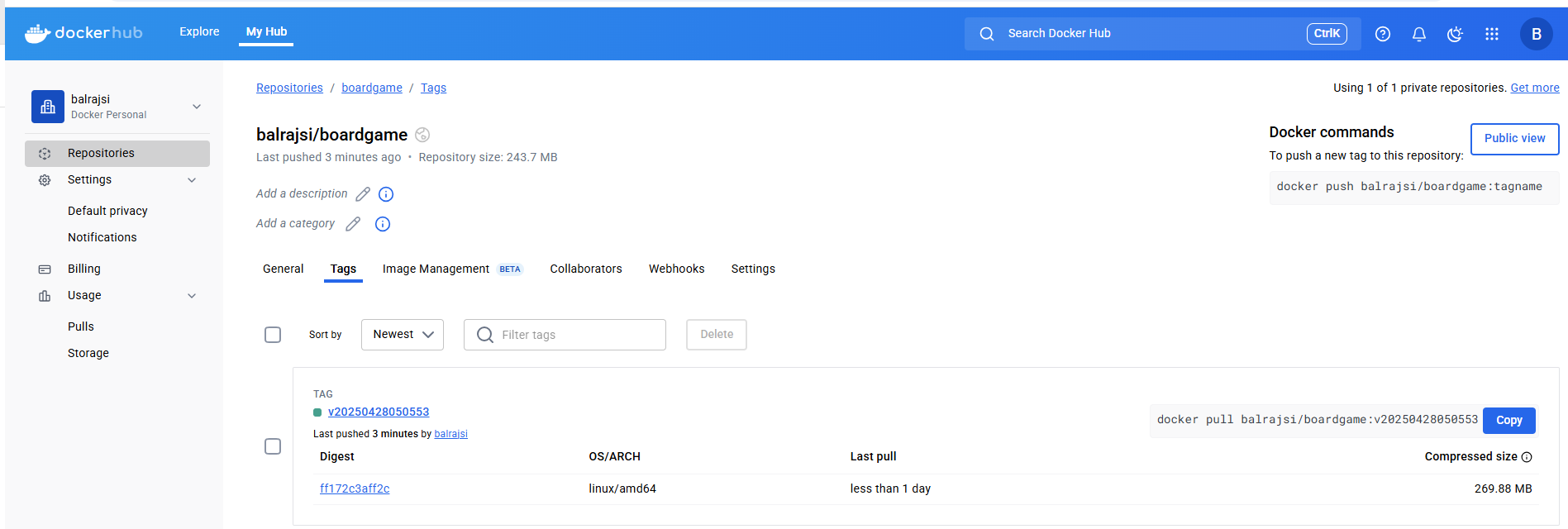Tick the select-all tags checkbox
The height and width of the screenshot is (529, 1568).
273,335
